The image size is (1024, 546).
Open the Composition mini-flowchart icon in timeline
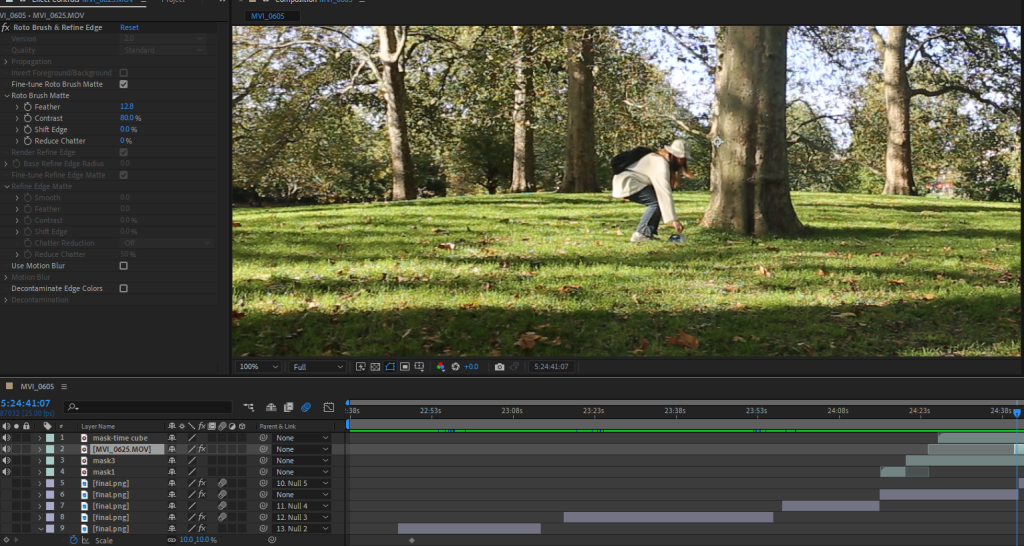coord(249,407)
